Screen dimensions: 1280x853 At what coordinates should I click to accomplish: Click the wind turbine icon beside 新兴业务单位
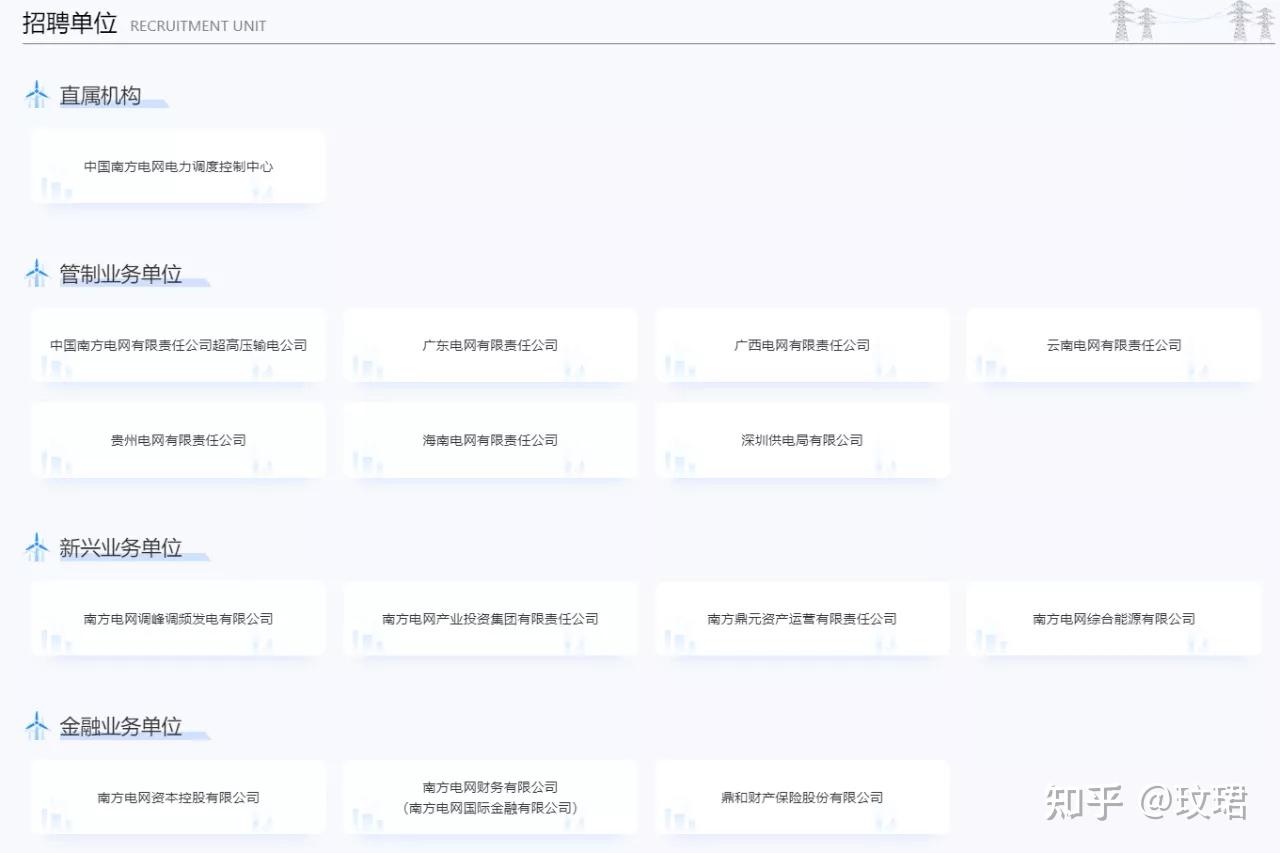[37, 547]
